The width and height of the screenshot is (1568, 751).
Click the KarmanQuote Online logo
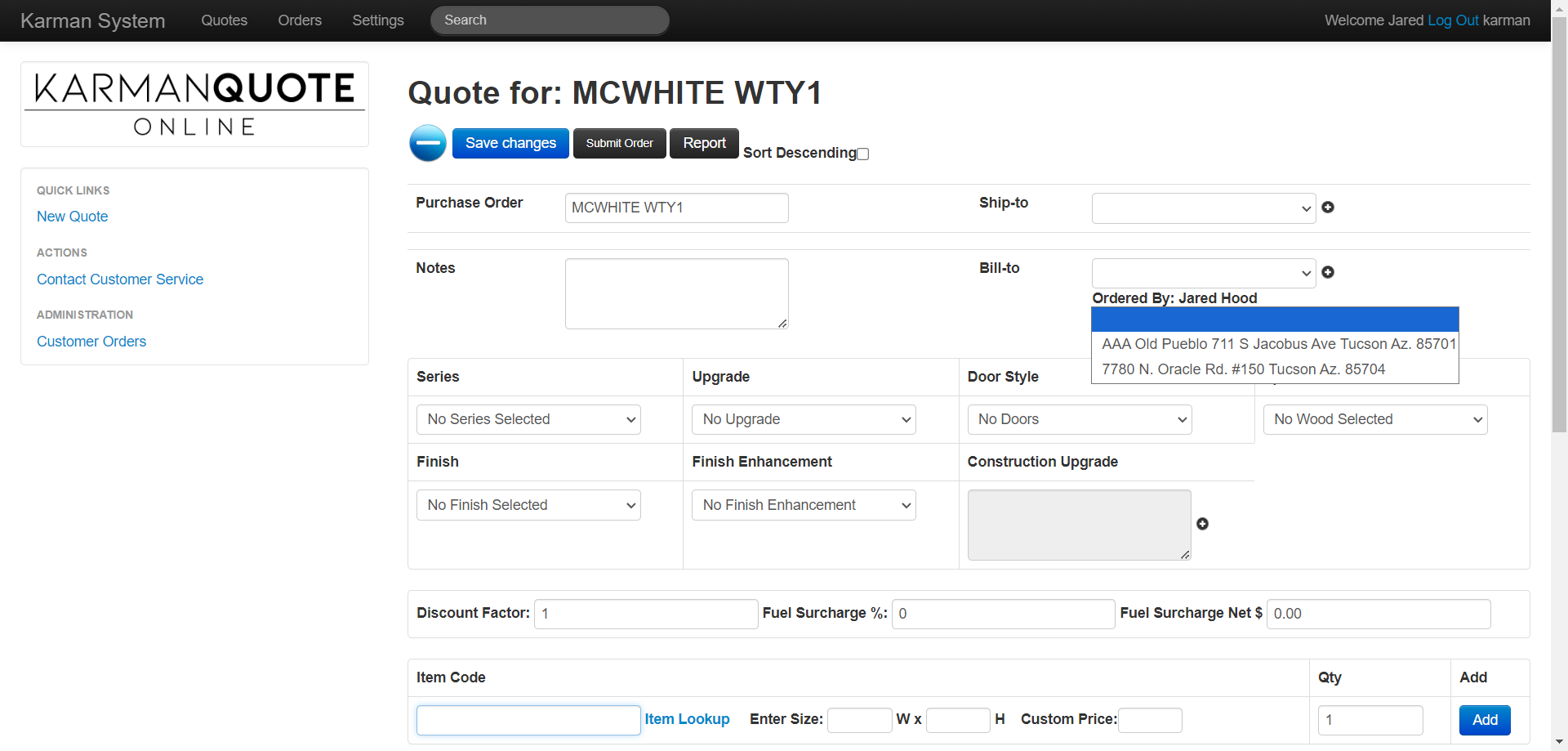[x=194, y=104]
